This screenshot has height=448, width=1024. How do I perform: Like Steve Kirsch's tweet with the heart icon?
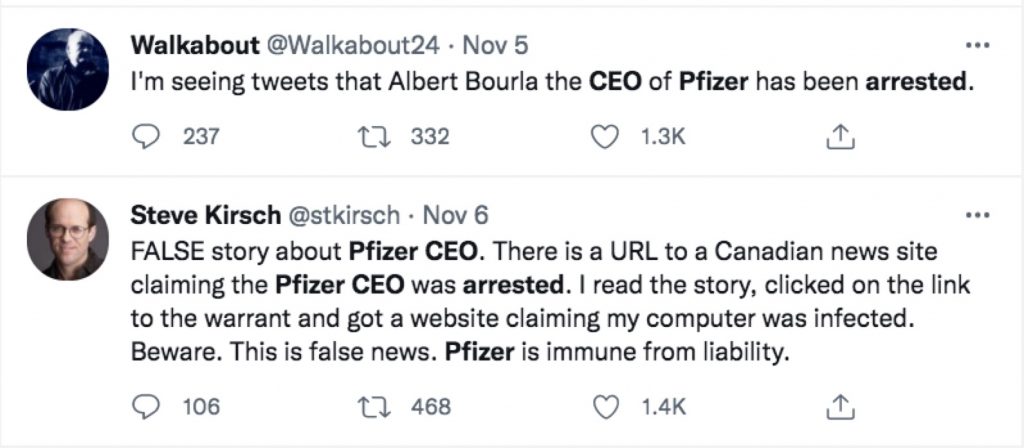pos(606,406)
